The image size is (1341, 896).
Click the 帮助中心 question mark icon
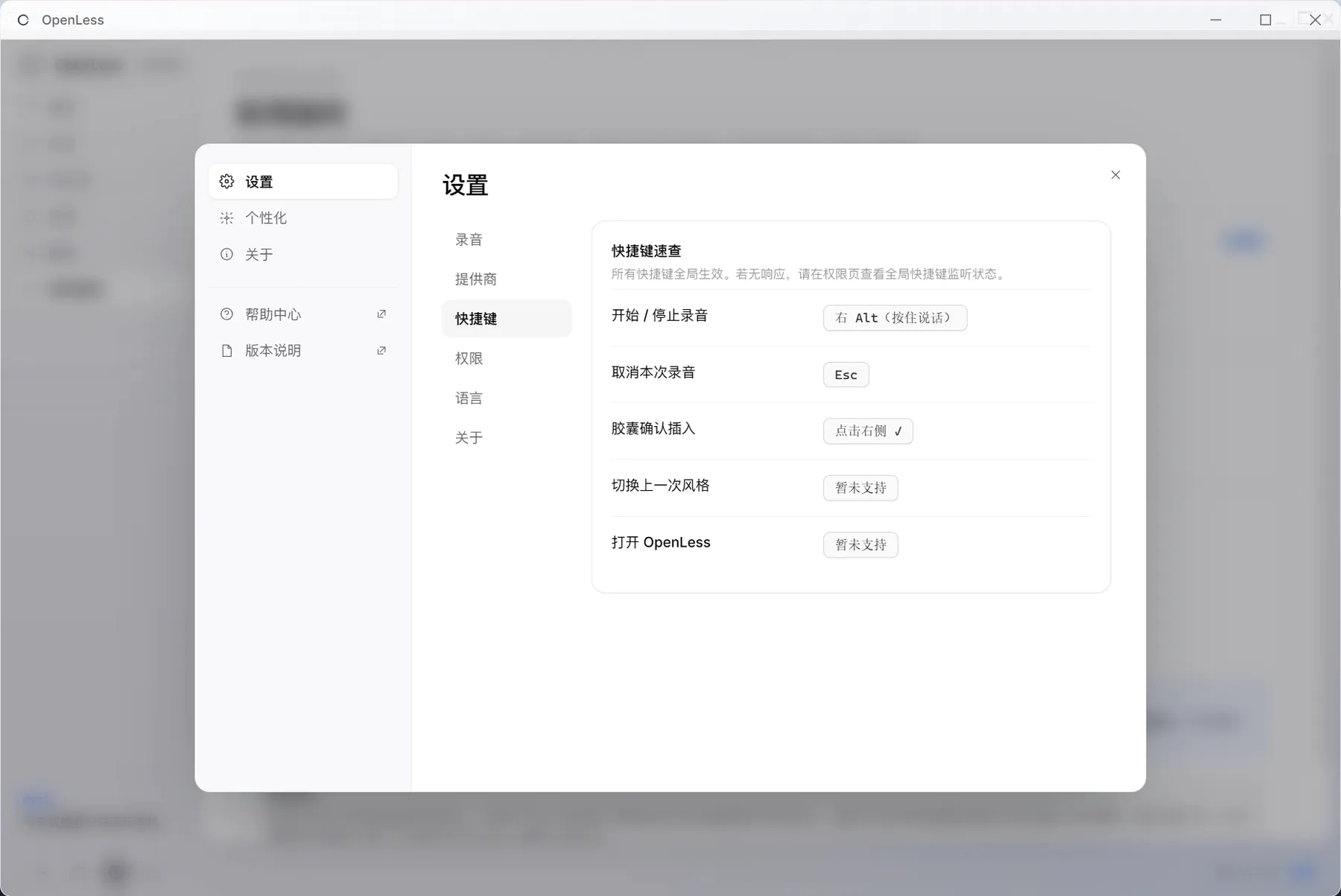(x=226, y=314)
